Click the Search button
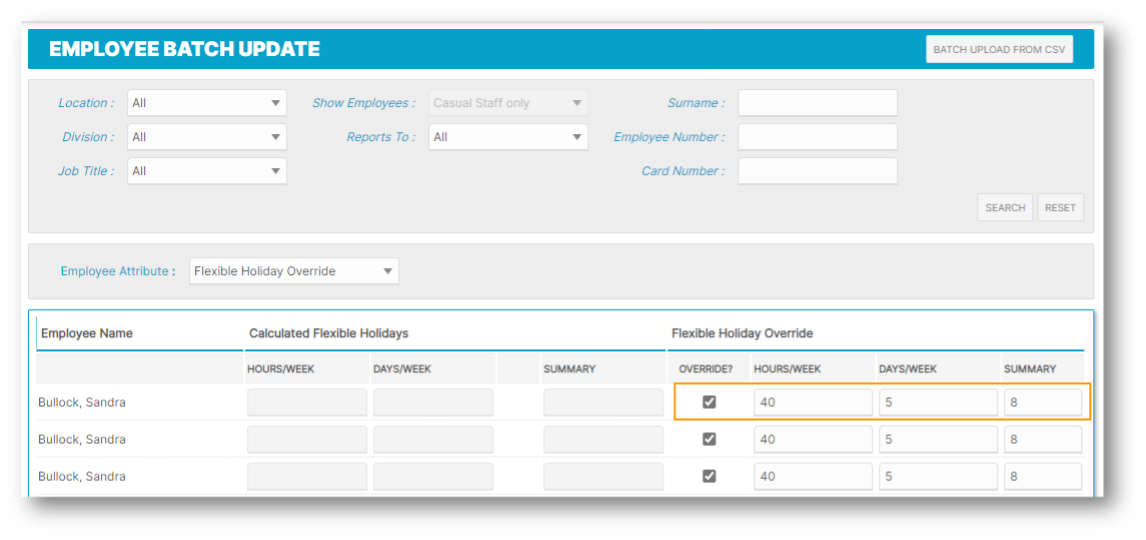Viewport: 1146px width, 540px height. (1005, 208)
